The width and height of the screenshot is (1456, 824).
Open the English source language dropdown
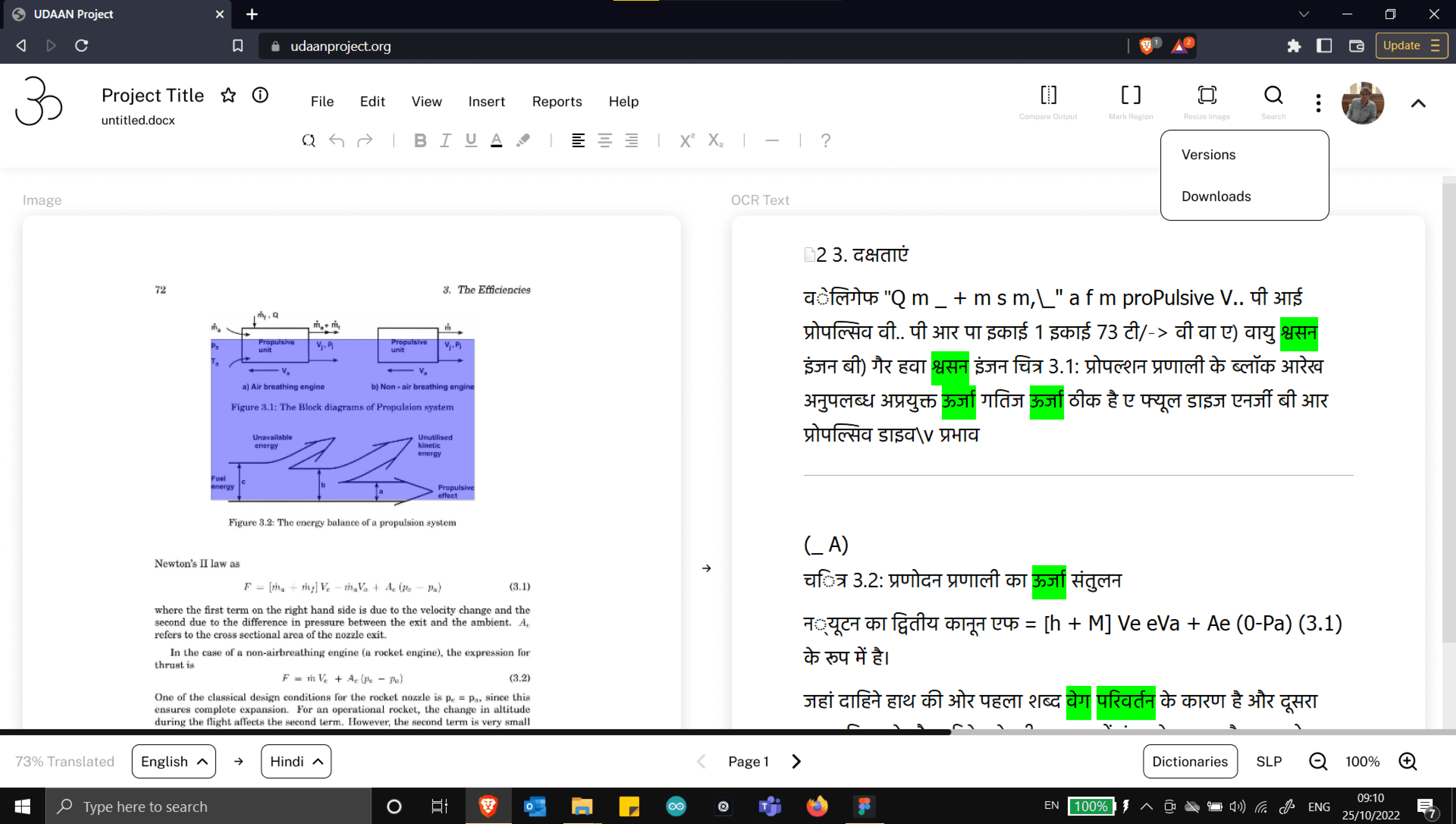coord(174,761)
